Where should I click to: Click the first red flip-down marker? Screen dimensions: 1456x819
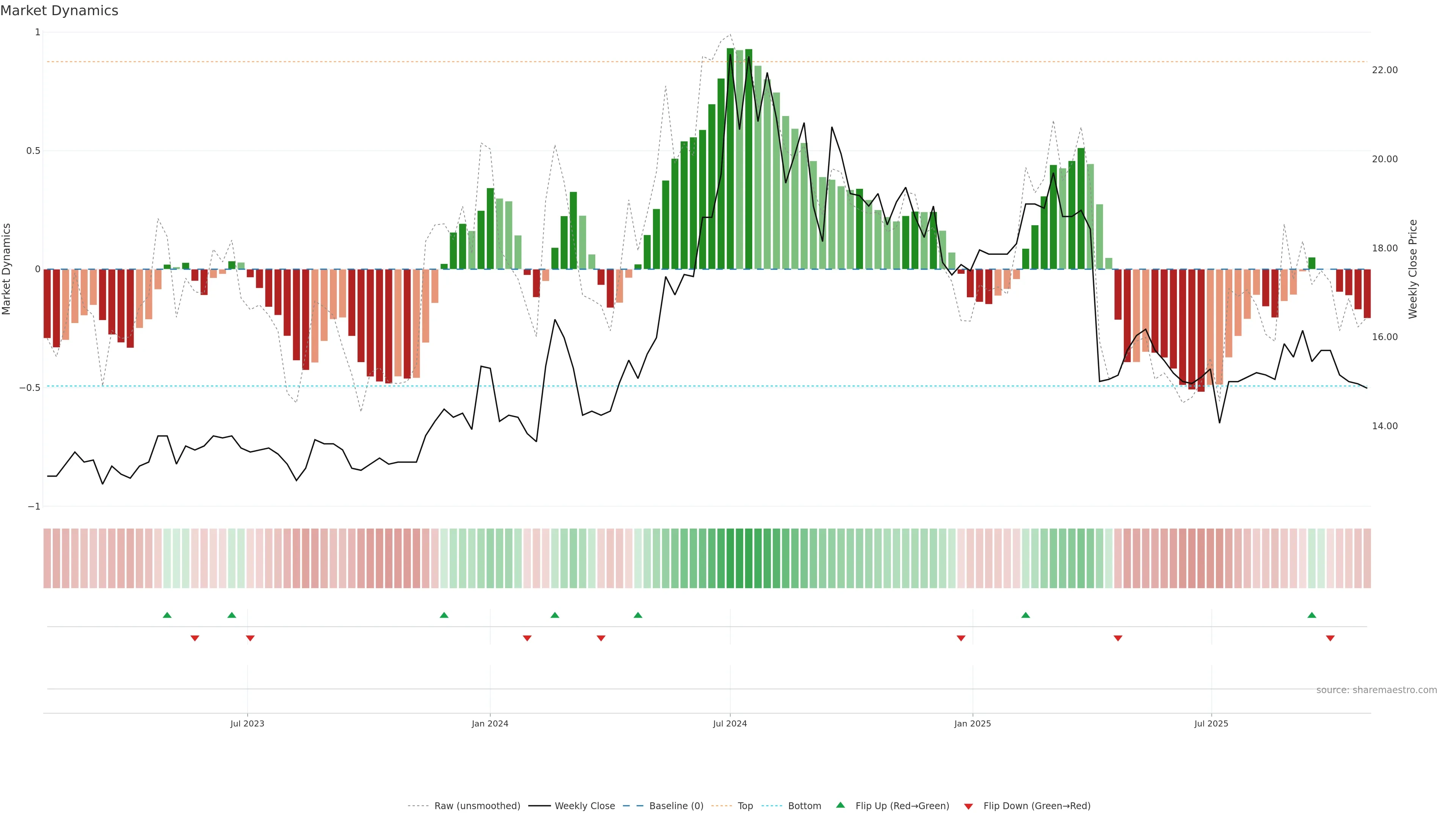click(195, 638)
